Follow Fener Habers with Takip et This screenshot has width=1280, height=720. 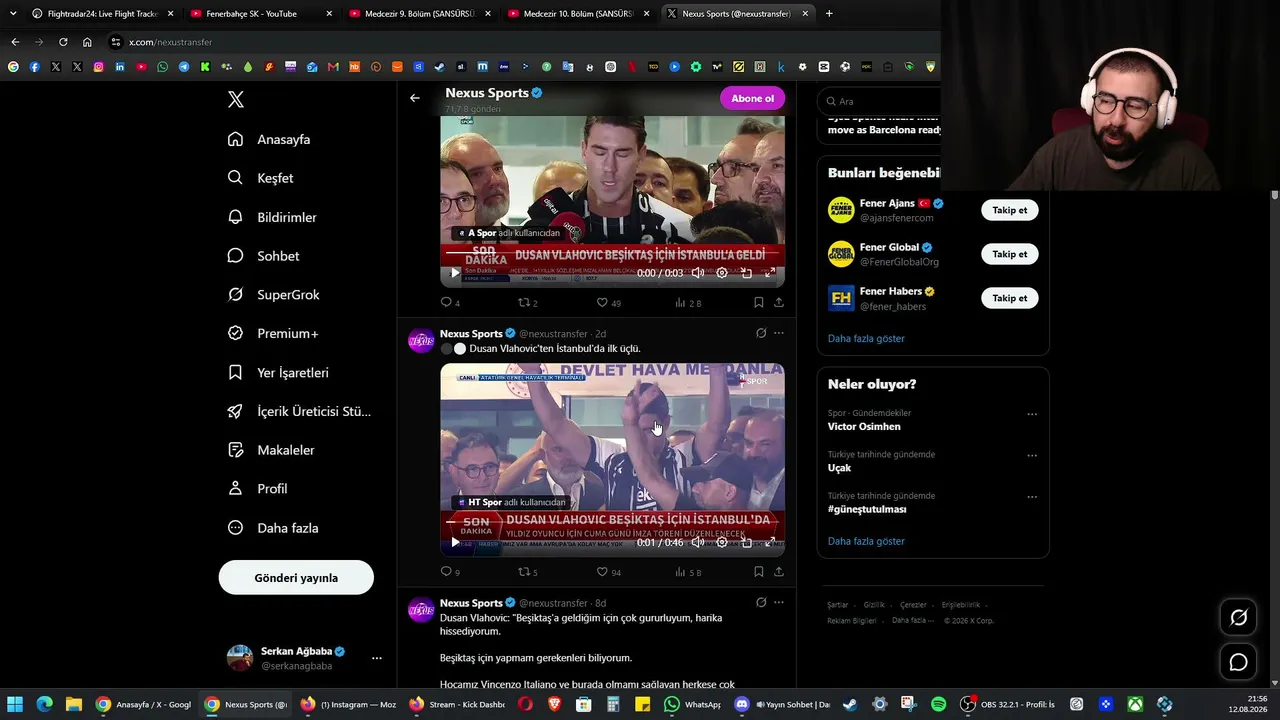click(x=1009, y=298)
